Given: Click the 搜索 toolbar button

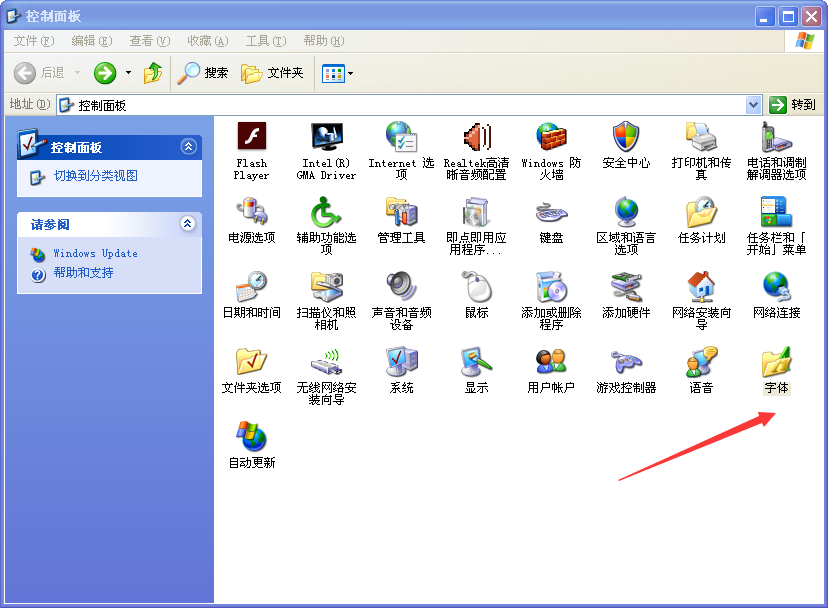Looking at the screenshot, I should pos(203,73).
